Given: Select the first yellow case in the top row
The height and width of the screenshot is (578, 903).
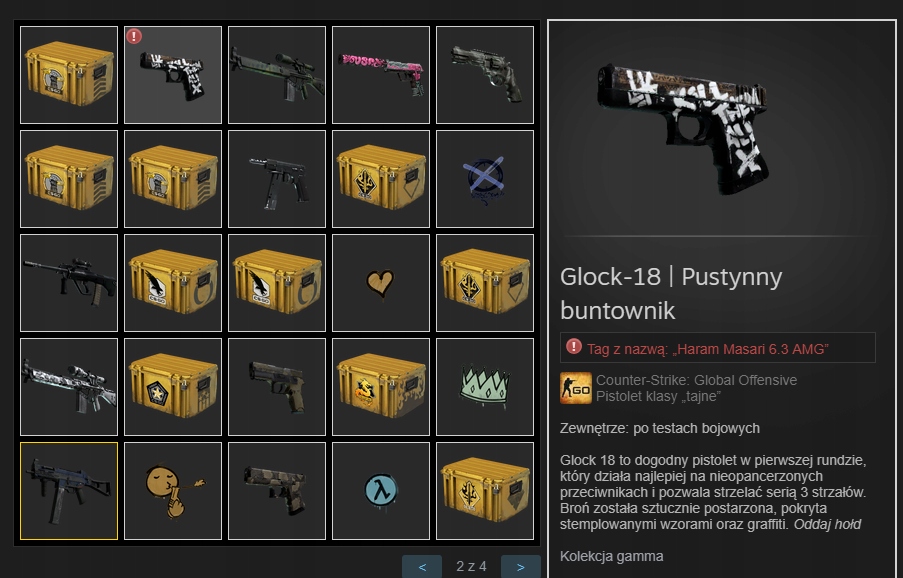Looking at the screenshot, I should [x=69, y=75].
